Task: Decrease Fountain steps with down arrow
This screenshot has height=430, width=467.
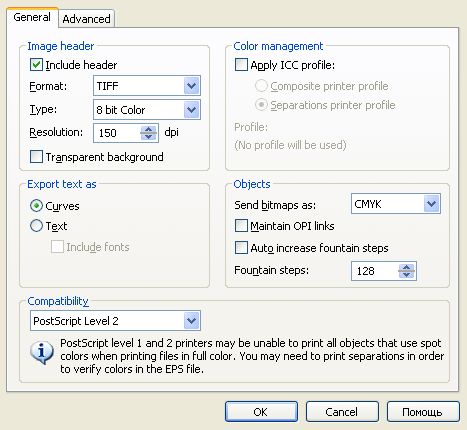Action: [x=406, y=275]
